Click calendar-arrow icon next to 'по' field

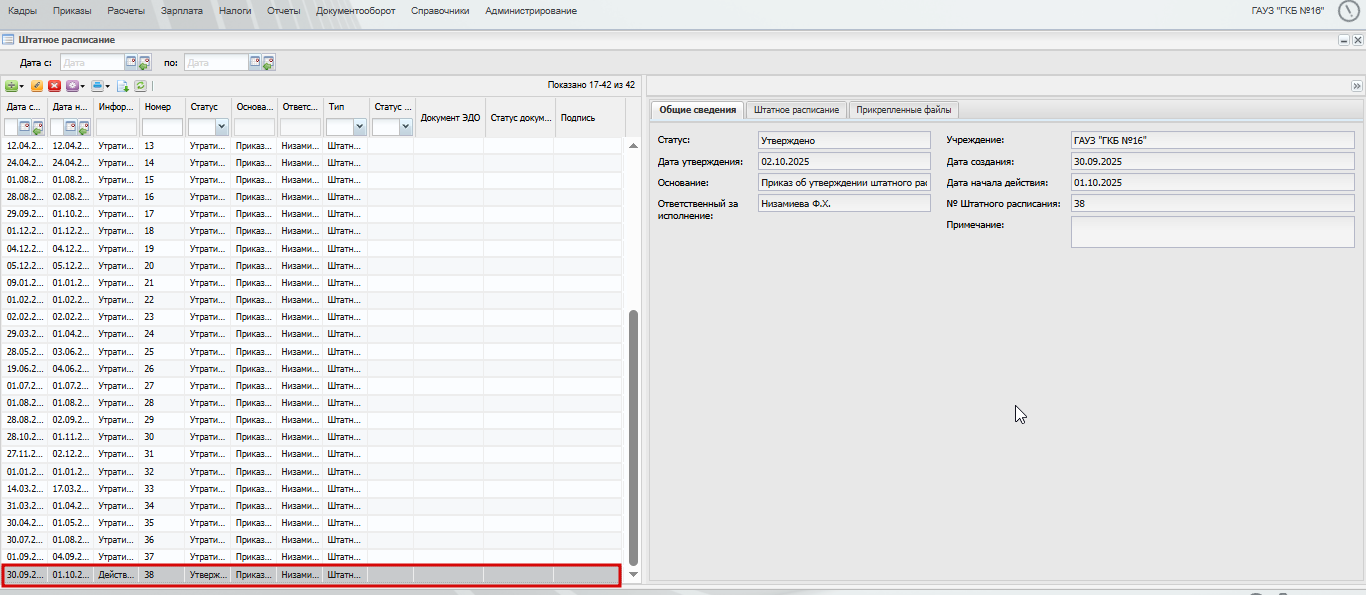[268, 62]
